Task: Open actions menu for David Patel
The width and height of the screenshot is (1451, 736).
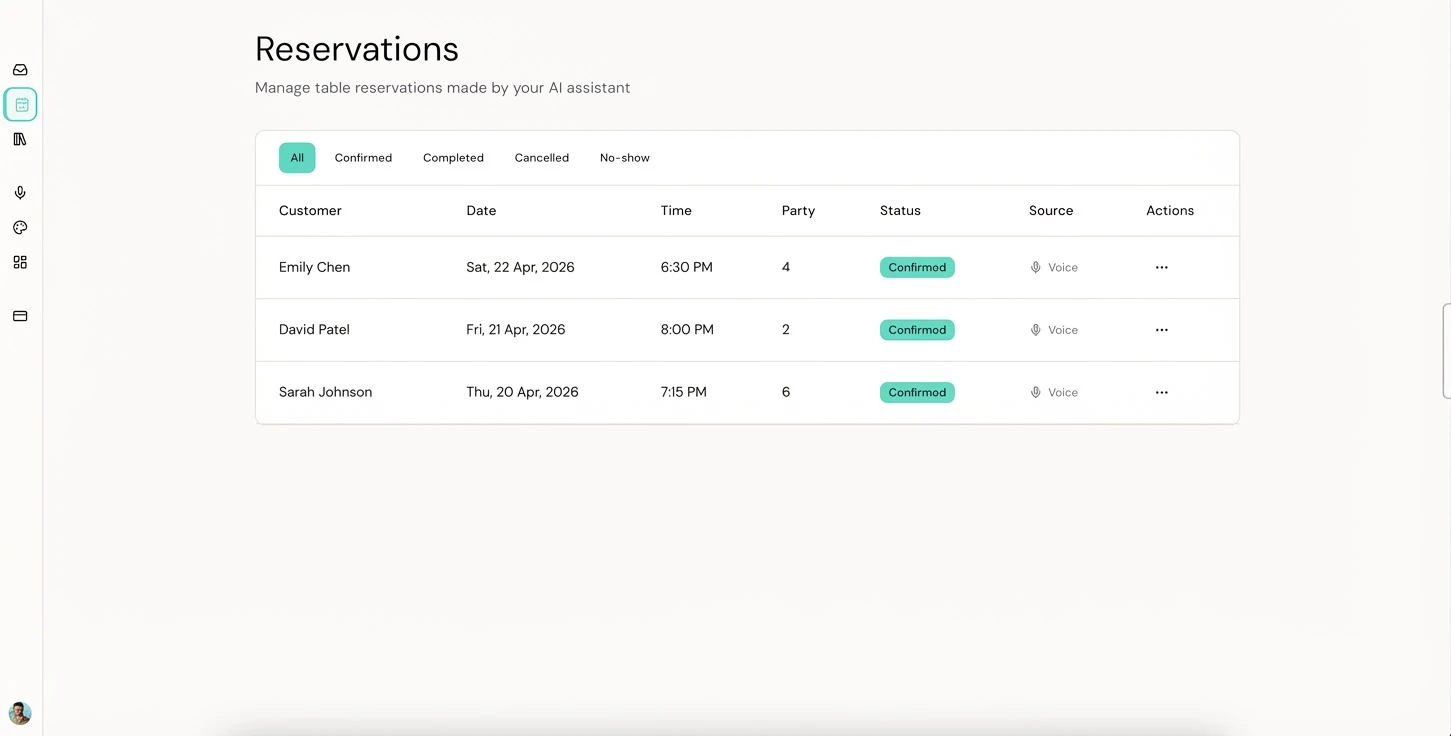Action: [1161, 330]
